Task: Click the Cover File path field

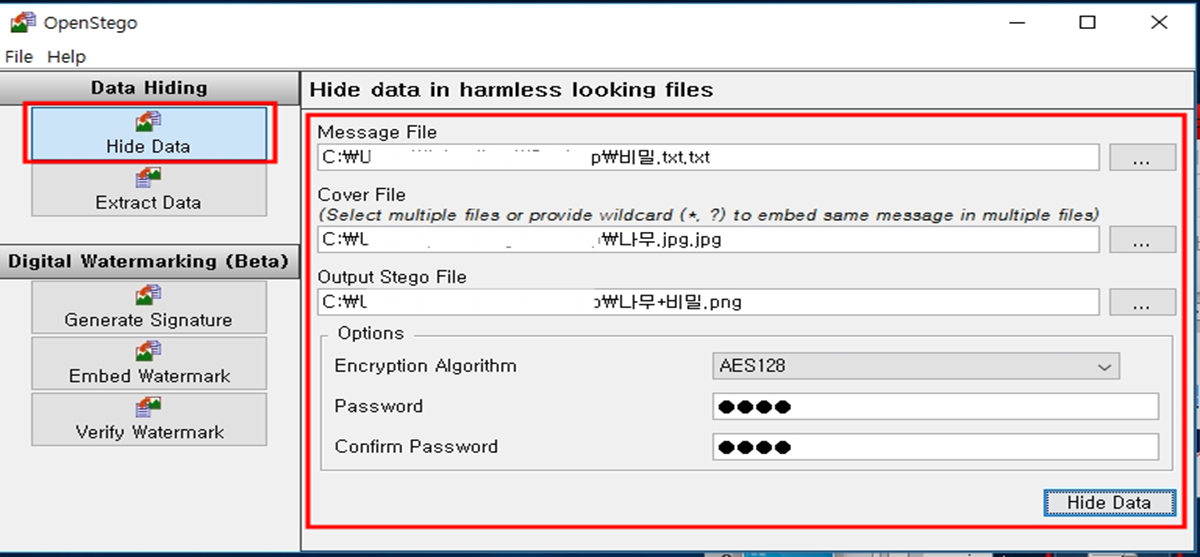Action: 709,239
